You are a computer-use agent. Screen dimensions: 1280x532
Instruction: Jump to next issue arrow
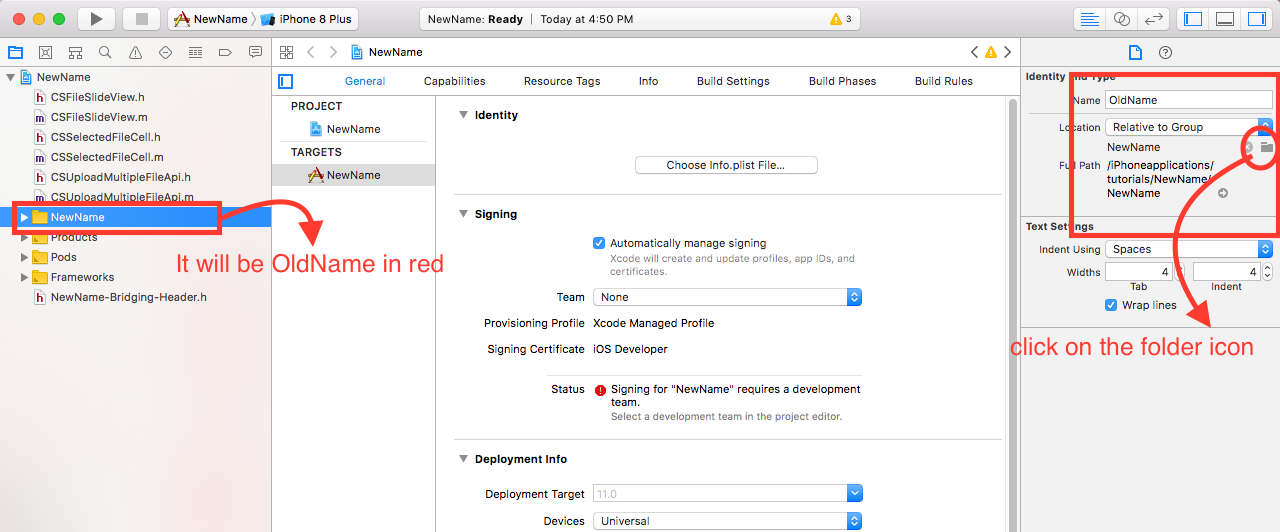[x=1008, y=52]
